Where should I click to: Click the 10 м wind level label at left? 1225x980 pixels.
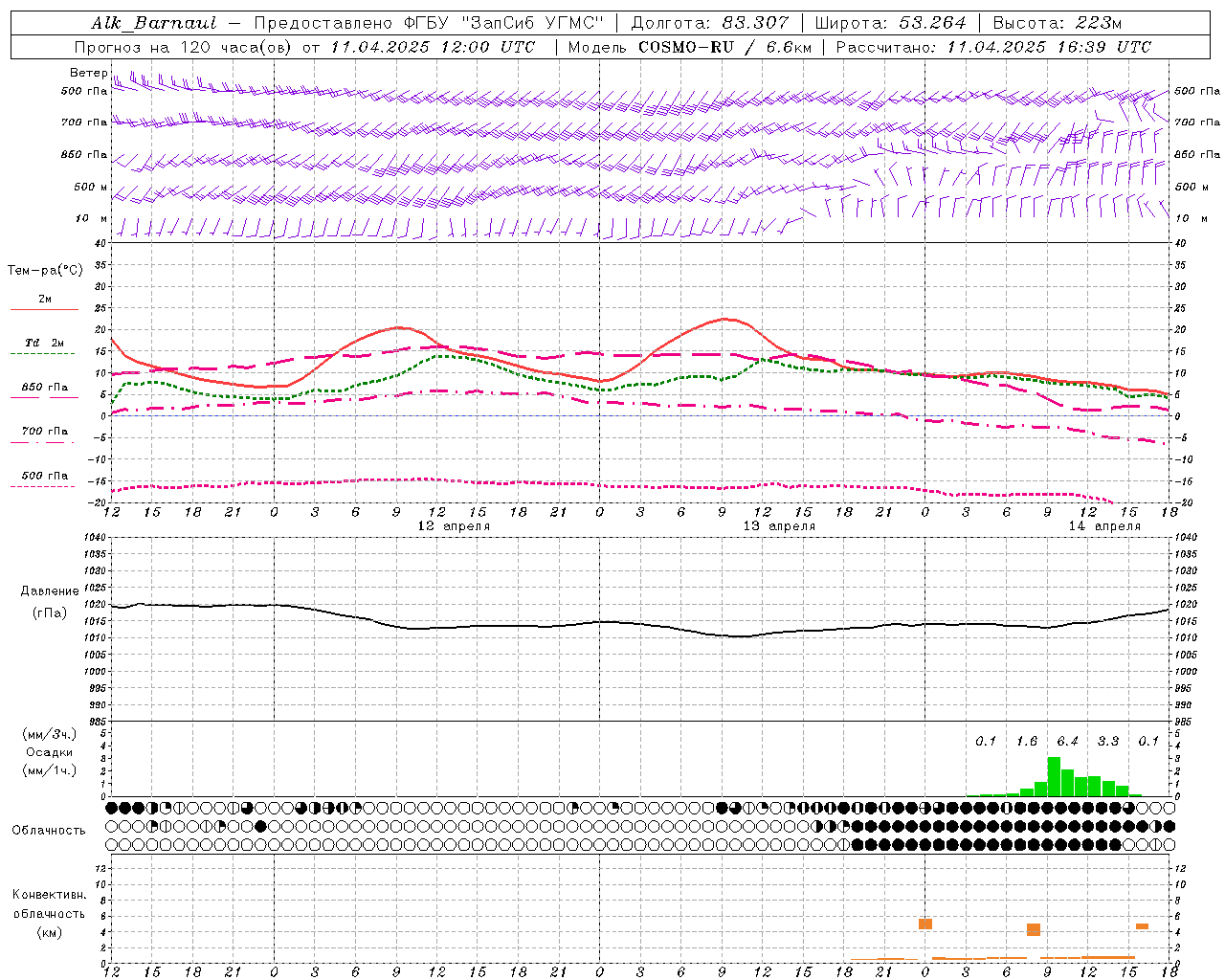(92, 218)
